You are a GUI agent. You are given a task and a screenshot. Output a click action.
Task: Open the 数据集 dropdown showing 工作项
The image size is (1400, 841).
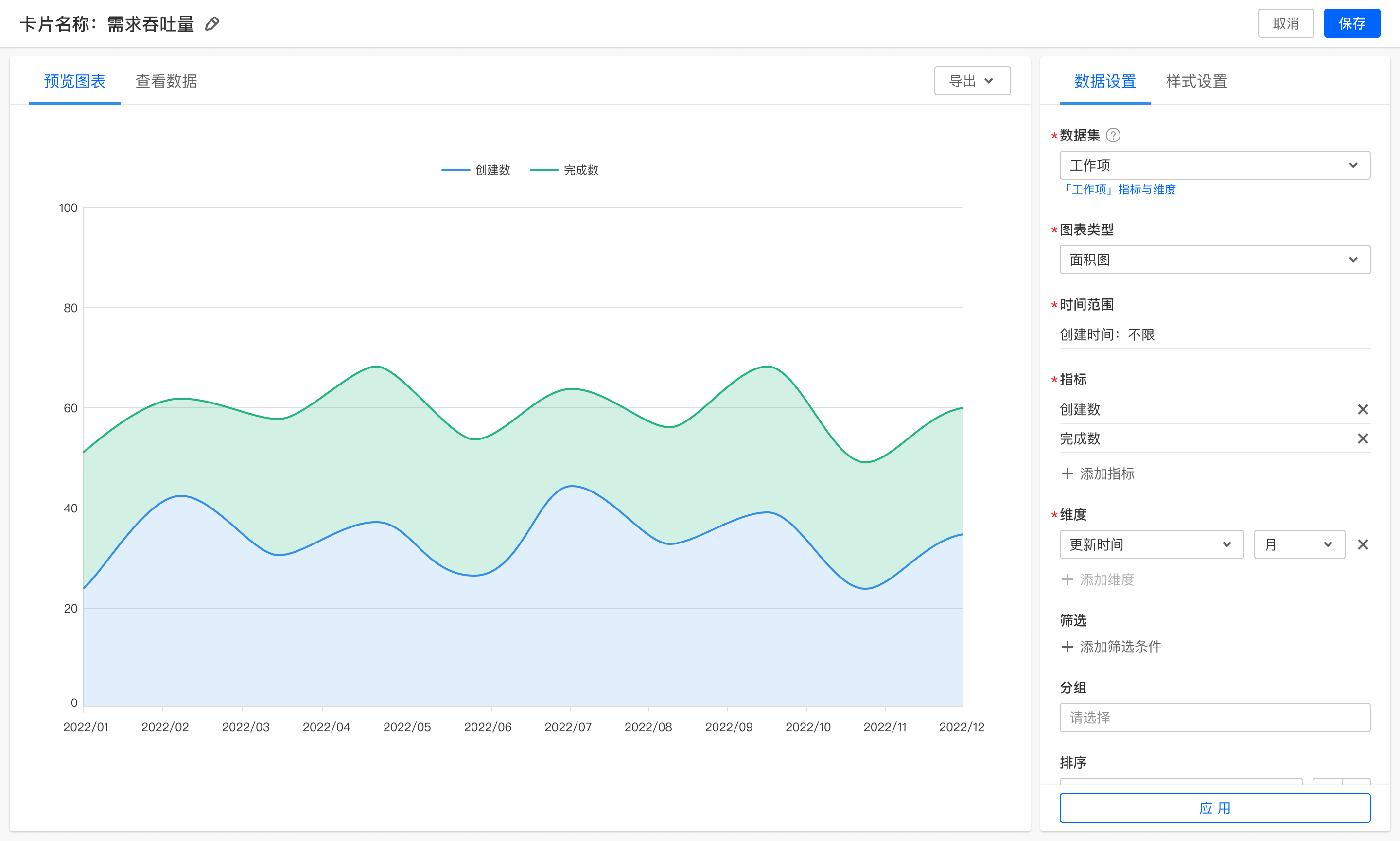[1214, 165]
